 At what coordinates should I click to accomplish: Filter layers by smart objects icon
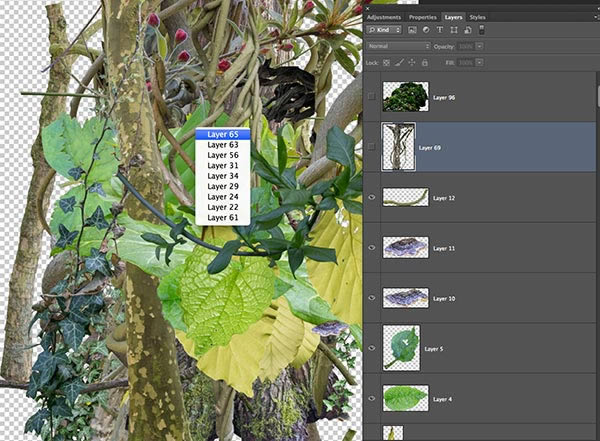tap(468, 30)
